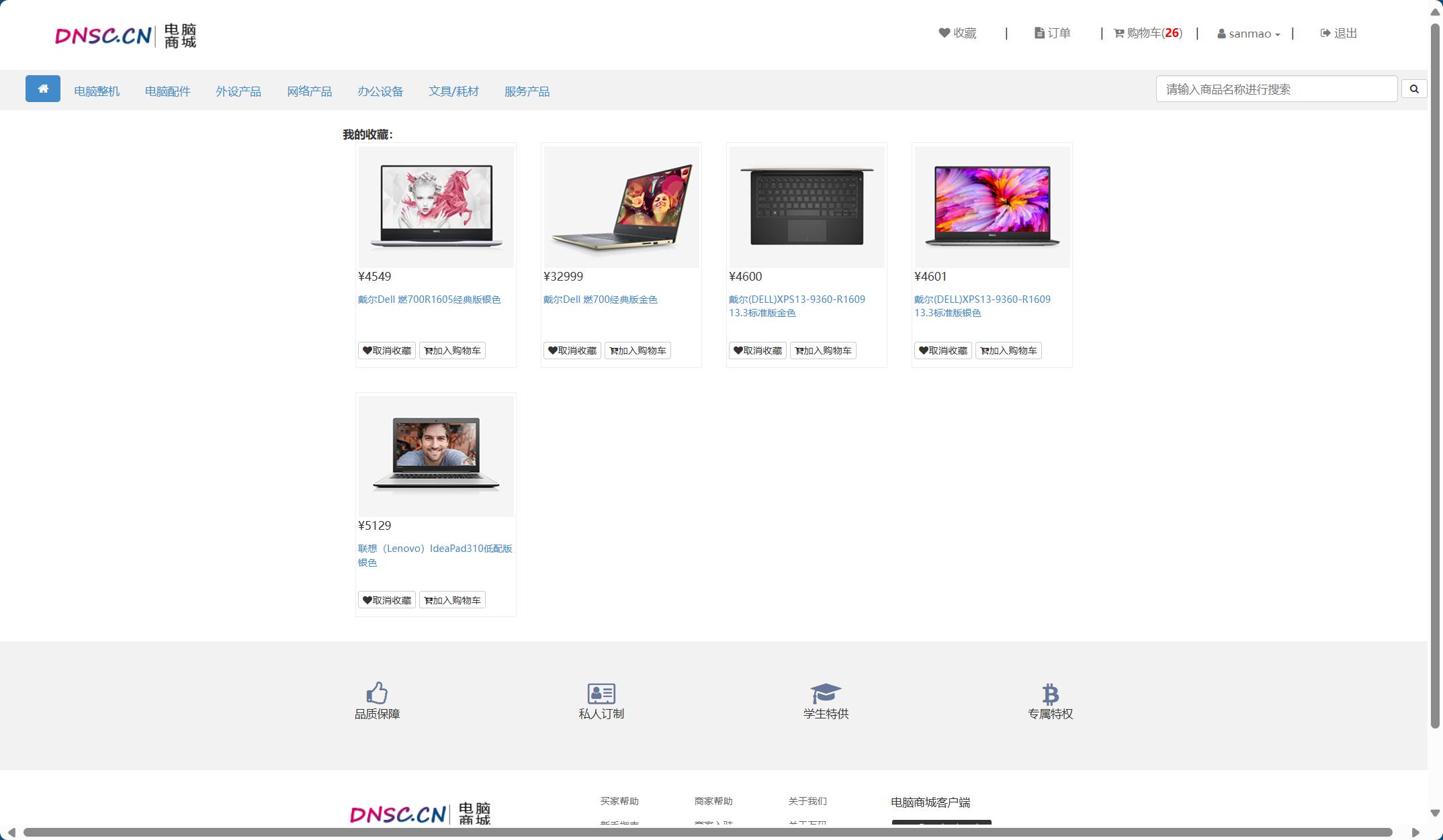
Task: Click the ¥4549 Dell laptop thumbnail
Action: 436,207
